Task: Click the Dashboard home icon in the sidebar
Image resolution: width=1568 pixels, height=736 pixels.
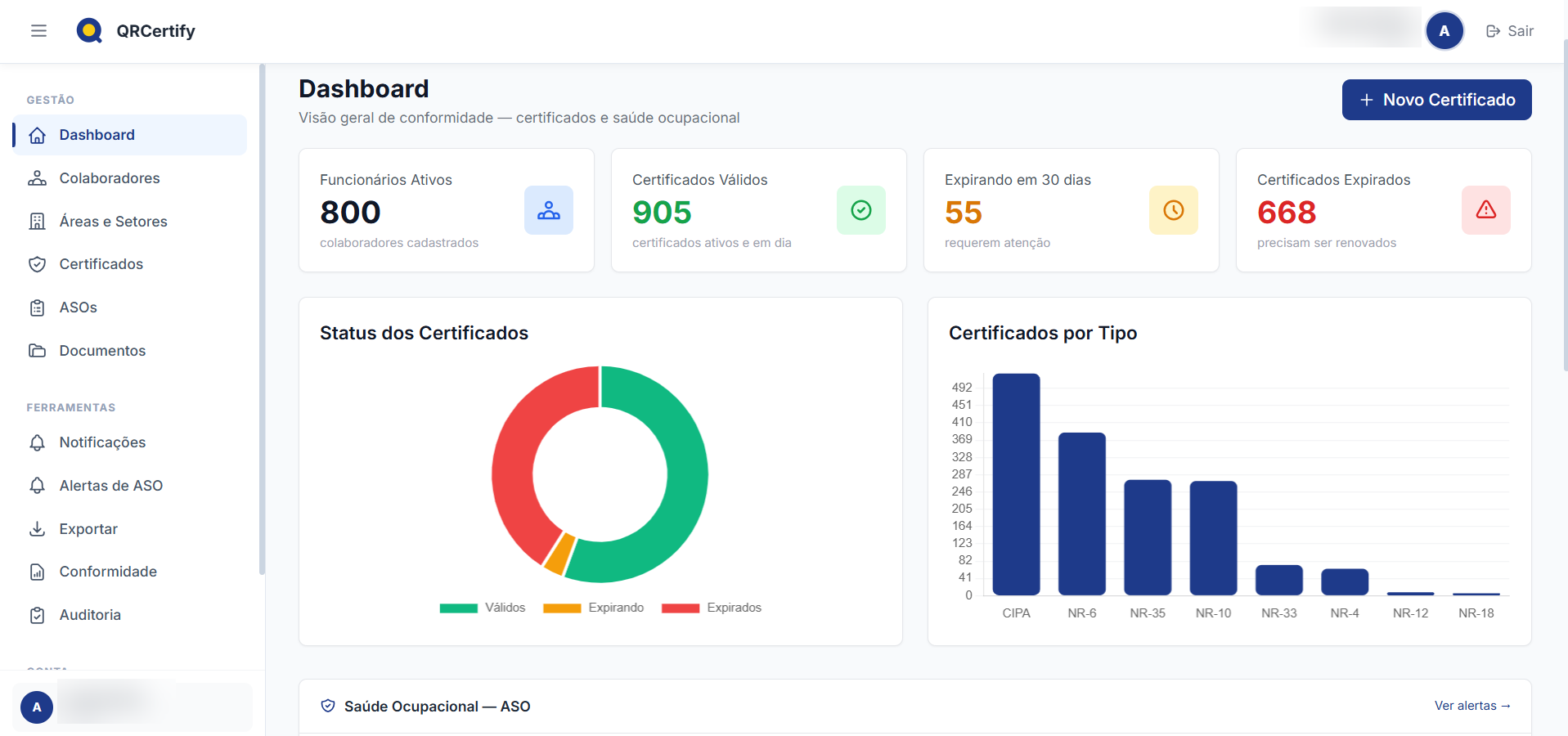Action: pyautogui.click(x=38, y=135)
